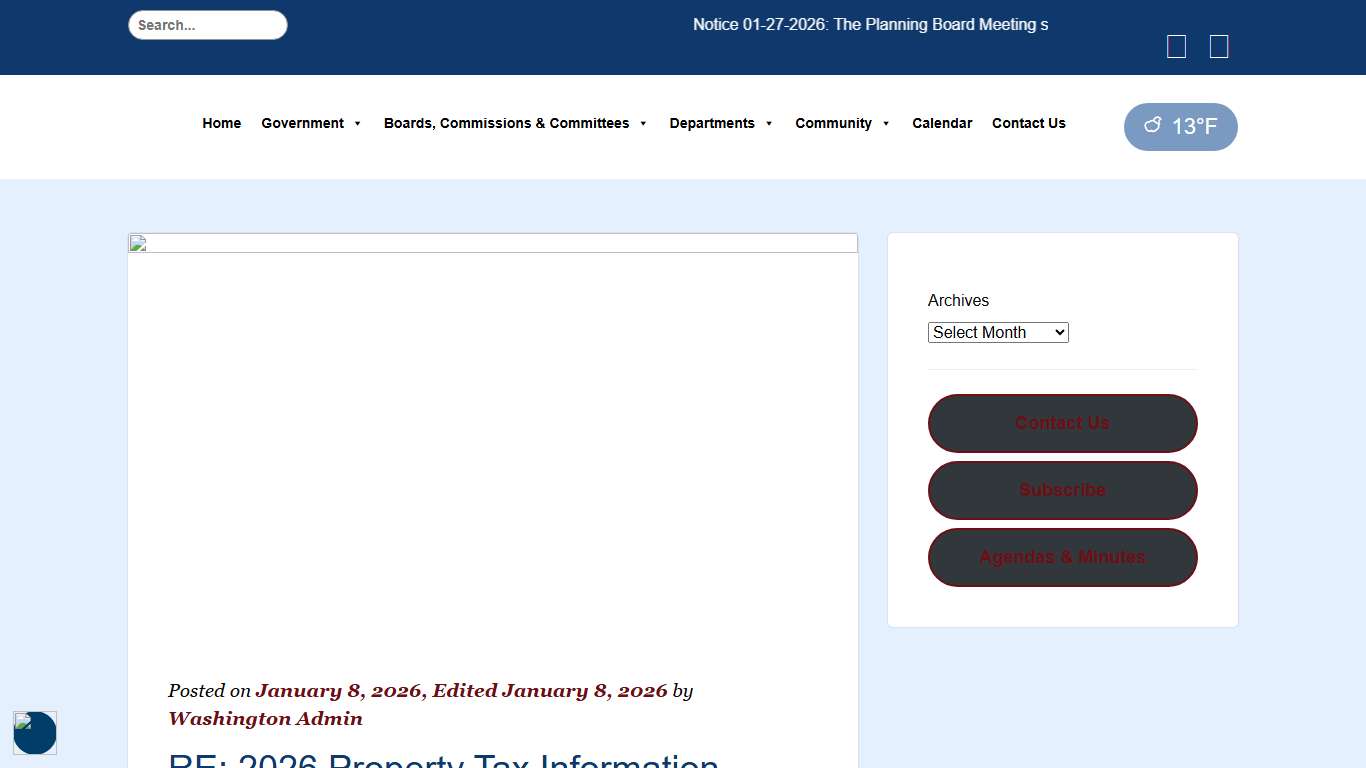Open the Archives Select Month dropdown
The height and width of the screenshot is (768, 1366).
point(998,332)
